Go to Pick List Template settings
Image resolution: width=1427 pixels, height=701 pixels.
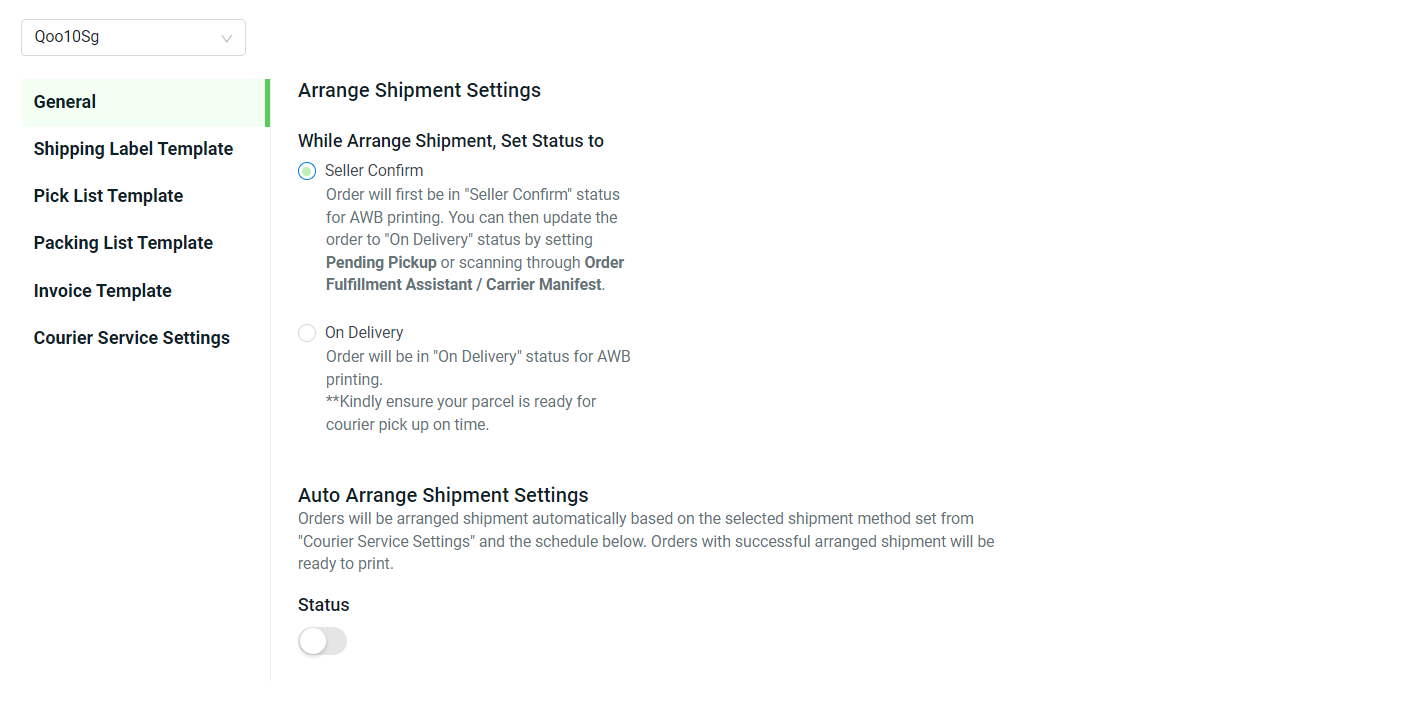[108, 196]
